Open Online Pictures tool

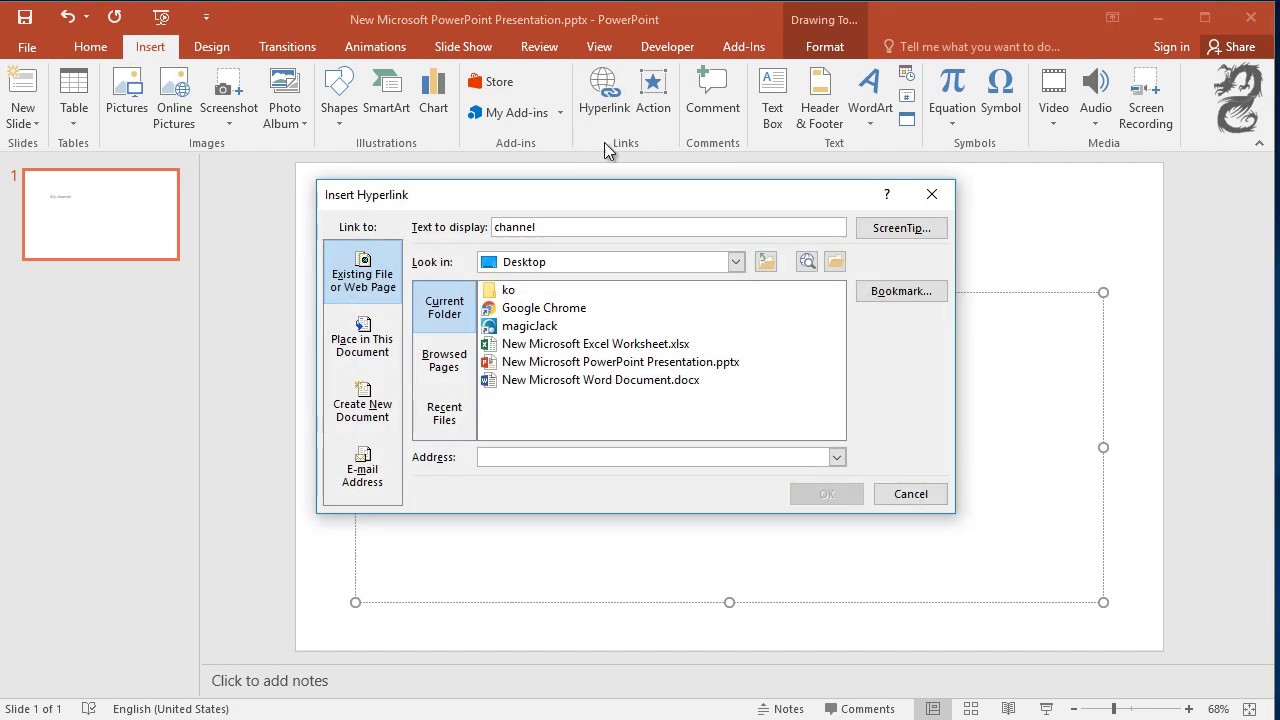click(x=174, y=99)
